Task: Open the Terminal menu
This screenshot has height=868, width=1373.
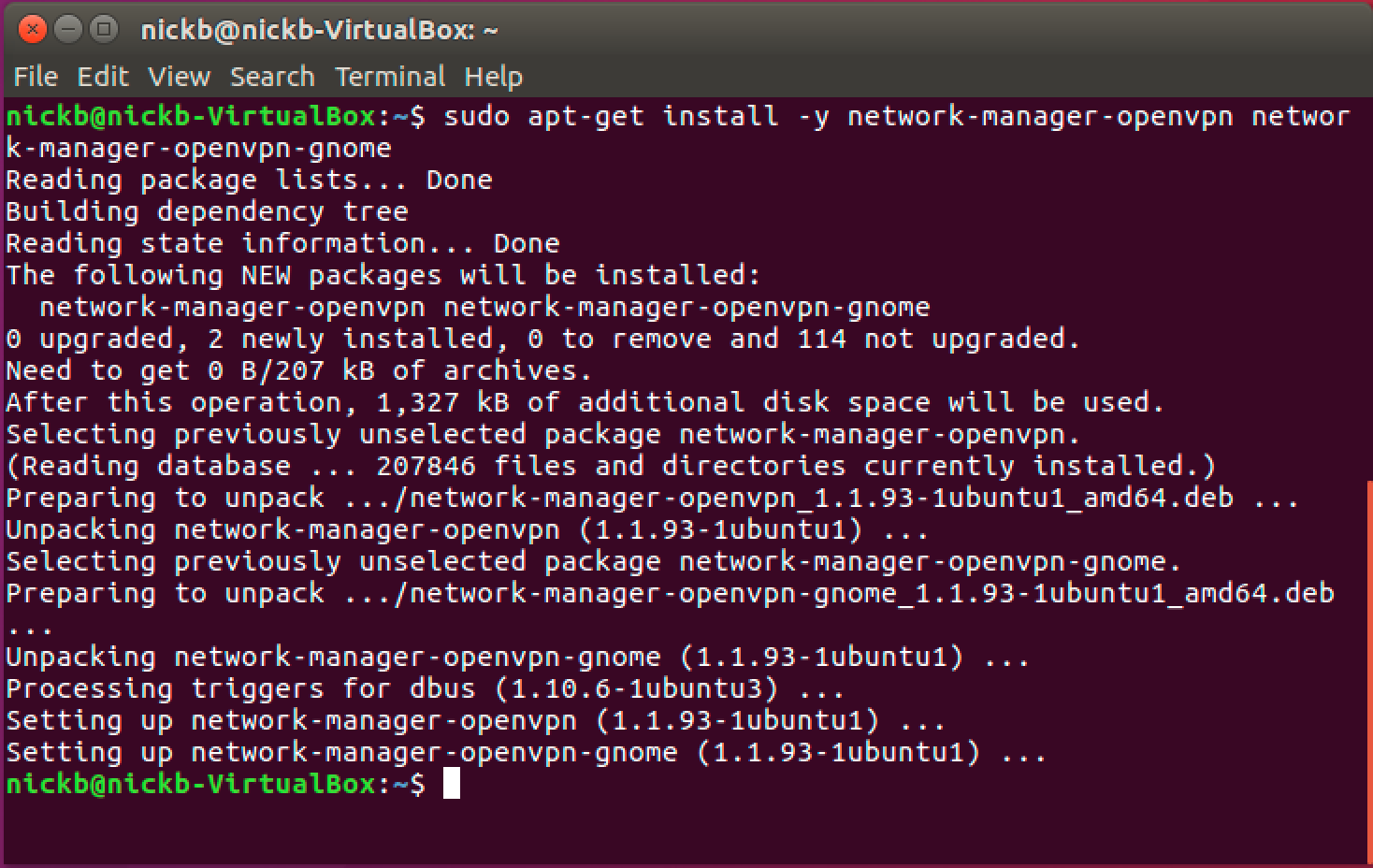Action: pyautogui.click(x=390, y=77)
